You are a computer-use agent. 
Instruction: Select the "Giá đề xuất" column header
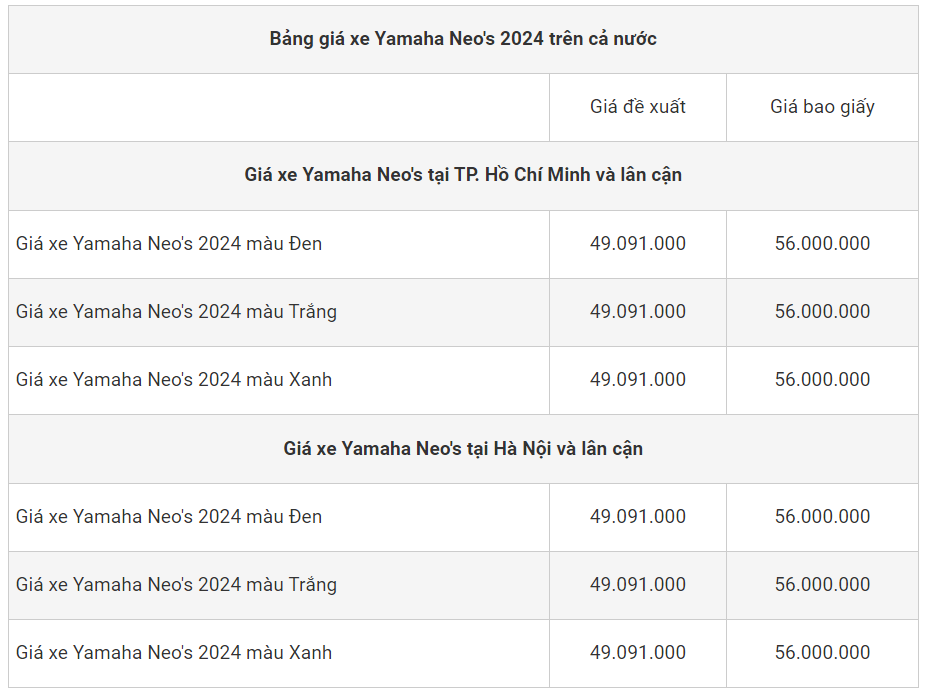pos(638,107)
